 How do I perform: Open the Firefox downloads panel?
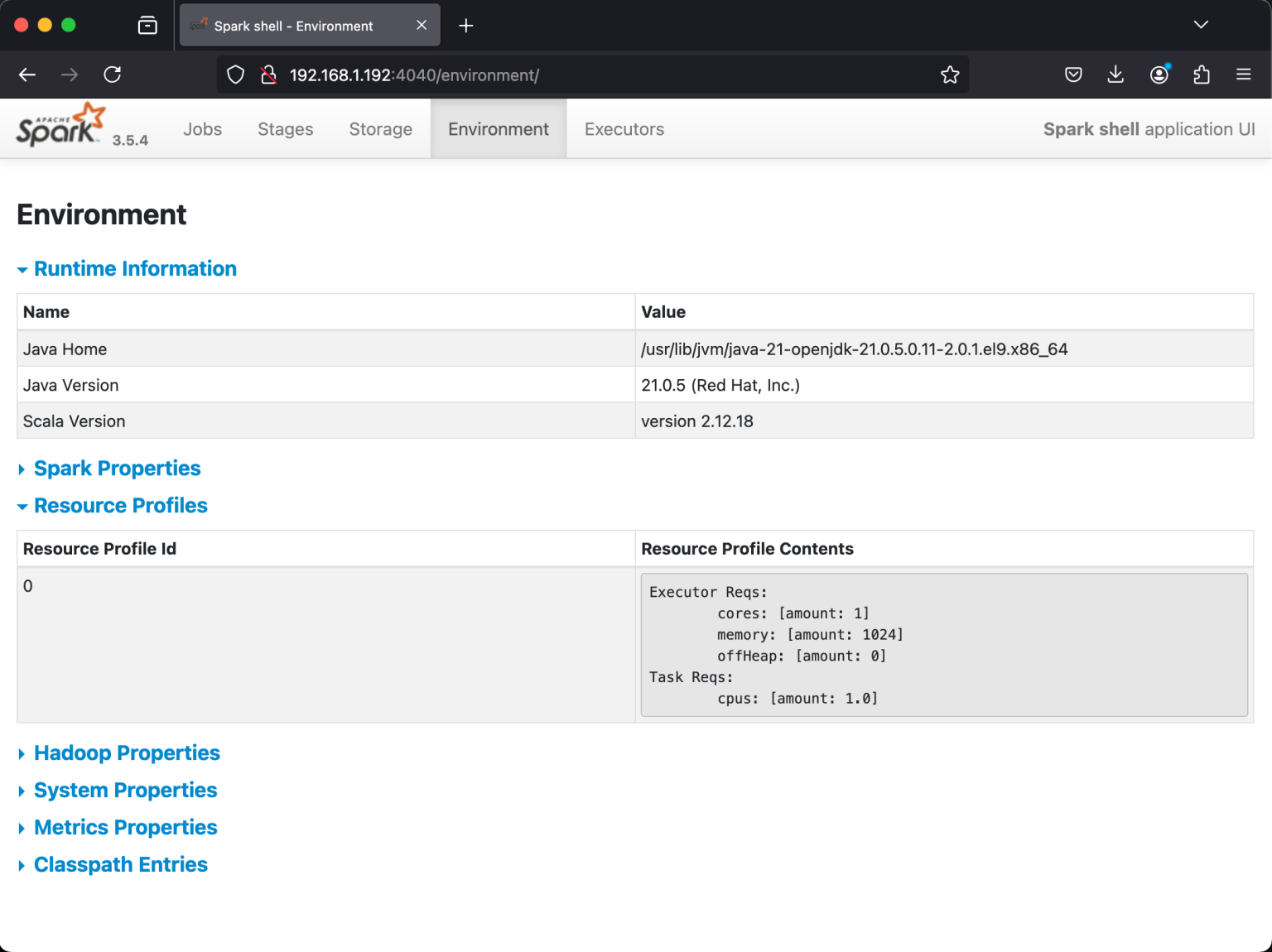pos(1115,75)
